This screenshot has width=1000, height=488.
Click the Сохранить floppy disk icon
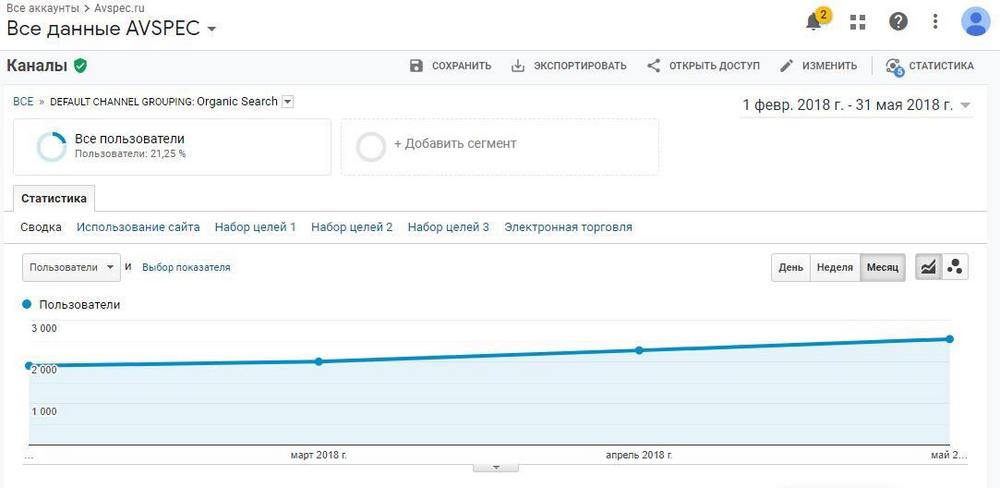(x=416, y=66)
